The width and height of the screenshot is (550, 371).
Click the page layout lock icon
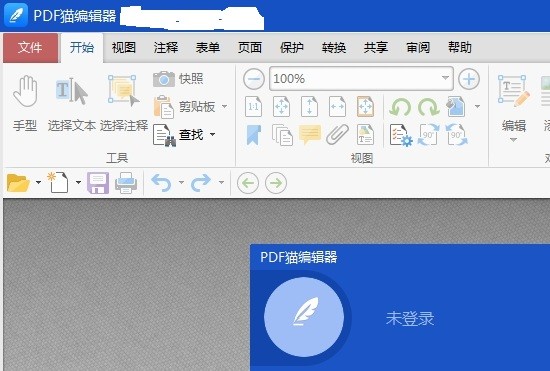(456, 107)
